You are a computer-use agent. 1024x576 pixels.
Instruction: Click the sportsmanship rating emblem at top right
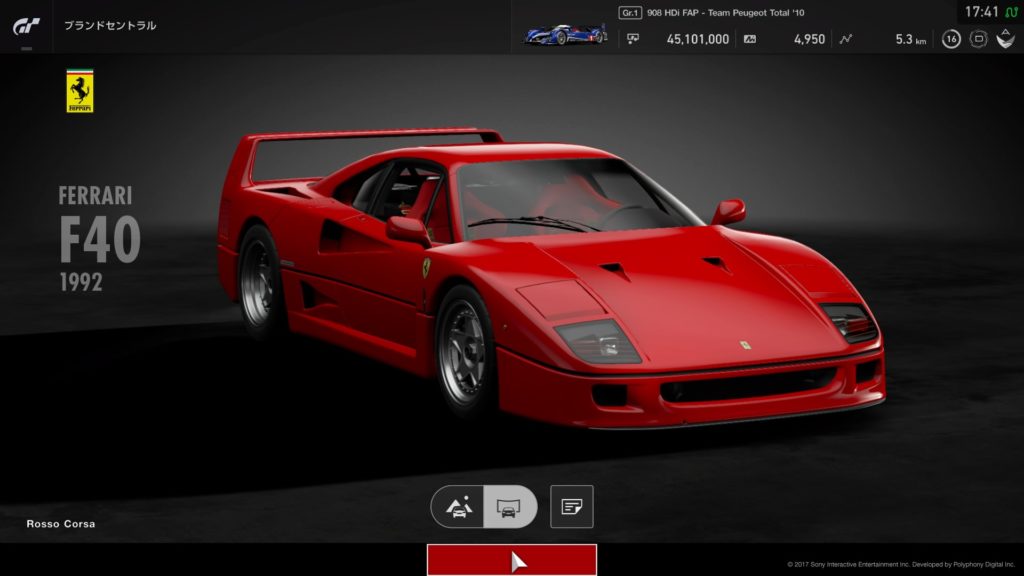[x=1005, y=39]
